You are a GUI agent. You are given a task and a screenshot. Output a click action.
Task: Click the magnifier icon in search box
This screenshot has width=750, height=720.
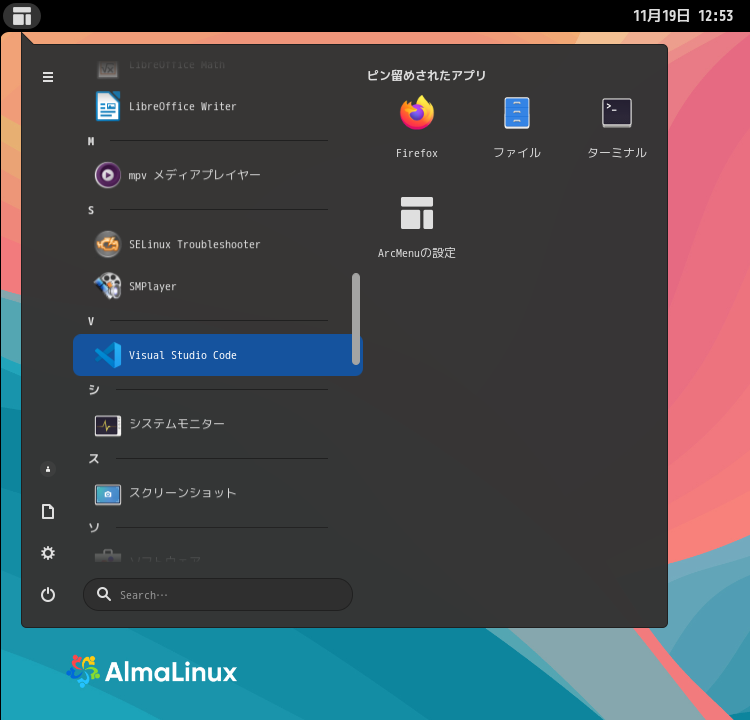(x=104, y=594)
